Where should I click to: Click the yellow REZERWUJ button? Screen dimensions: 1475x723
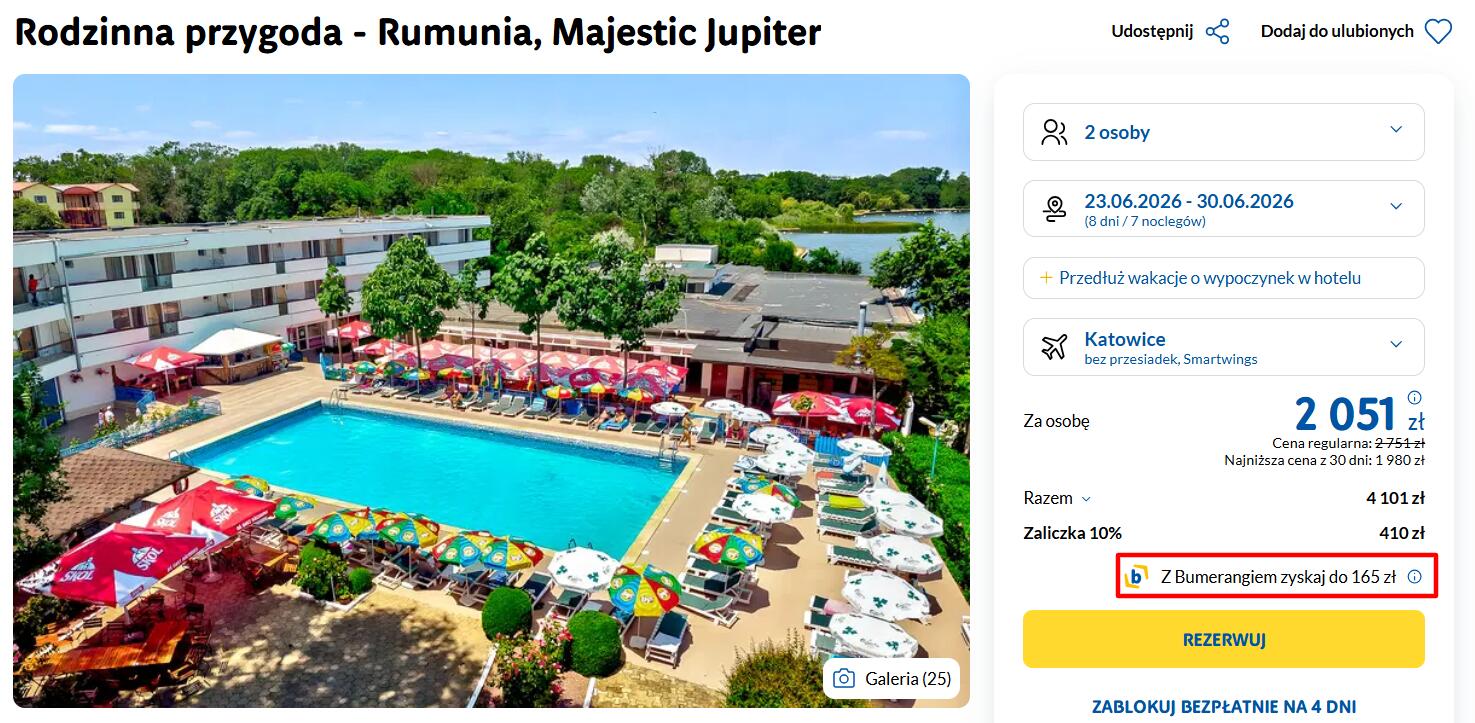point(1223,639)
